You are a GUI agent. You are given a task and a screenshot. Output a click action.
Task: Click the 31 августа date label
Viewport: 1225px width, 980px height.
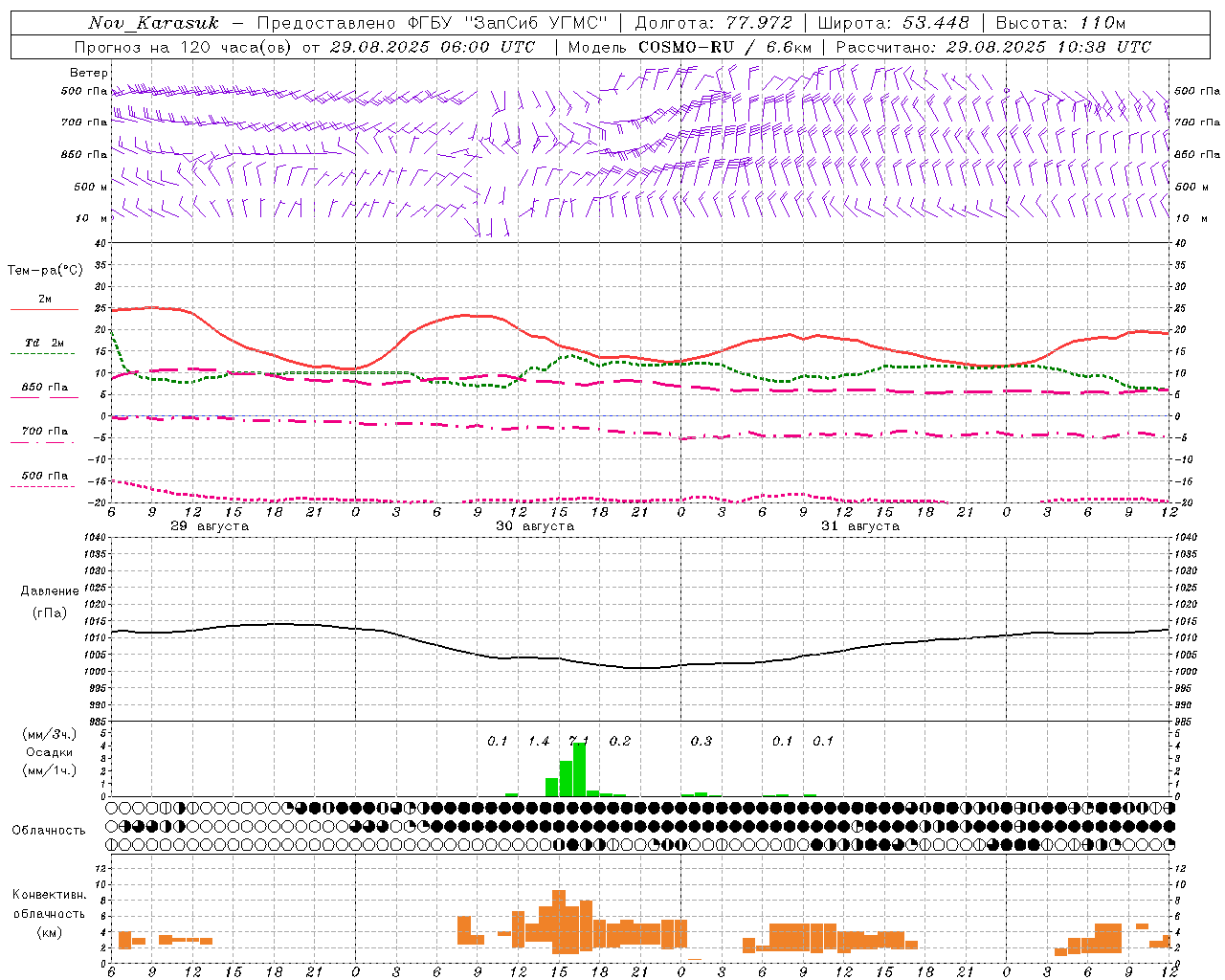[x=860, y=526]
